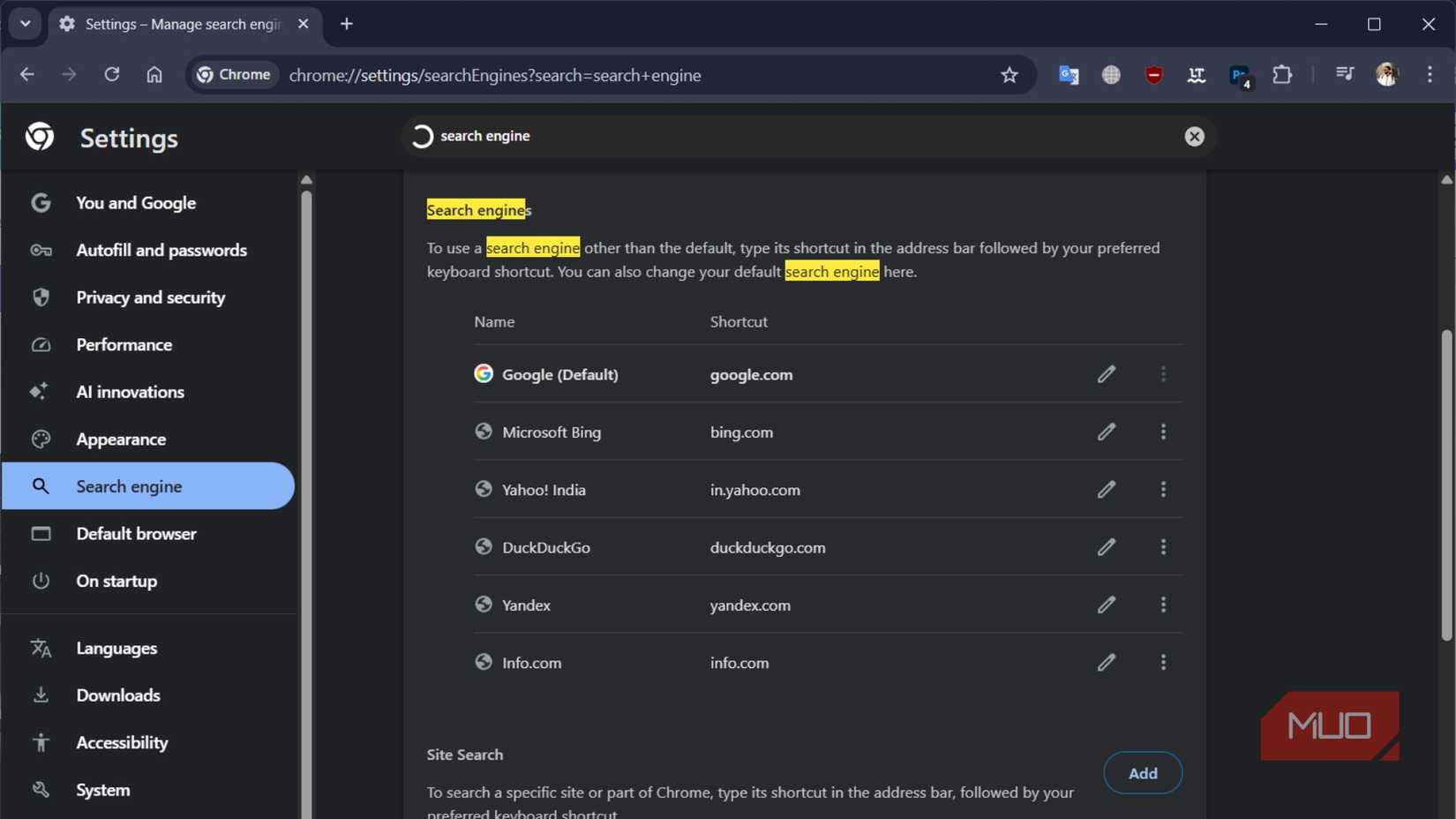1456x819 pixels.
Task: Click the search settings input field
Action: point(794,136)
